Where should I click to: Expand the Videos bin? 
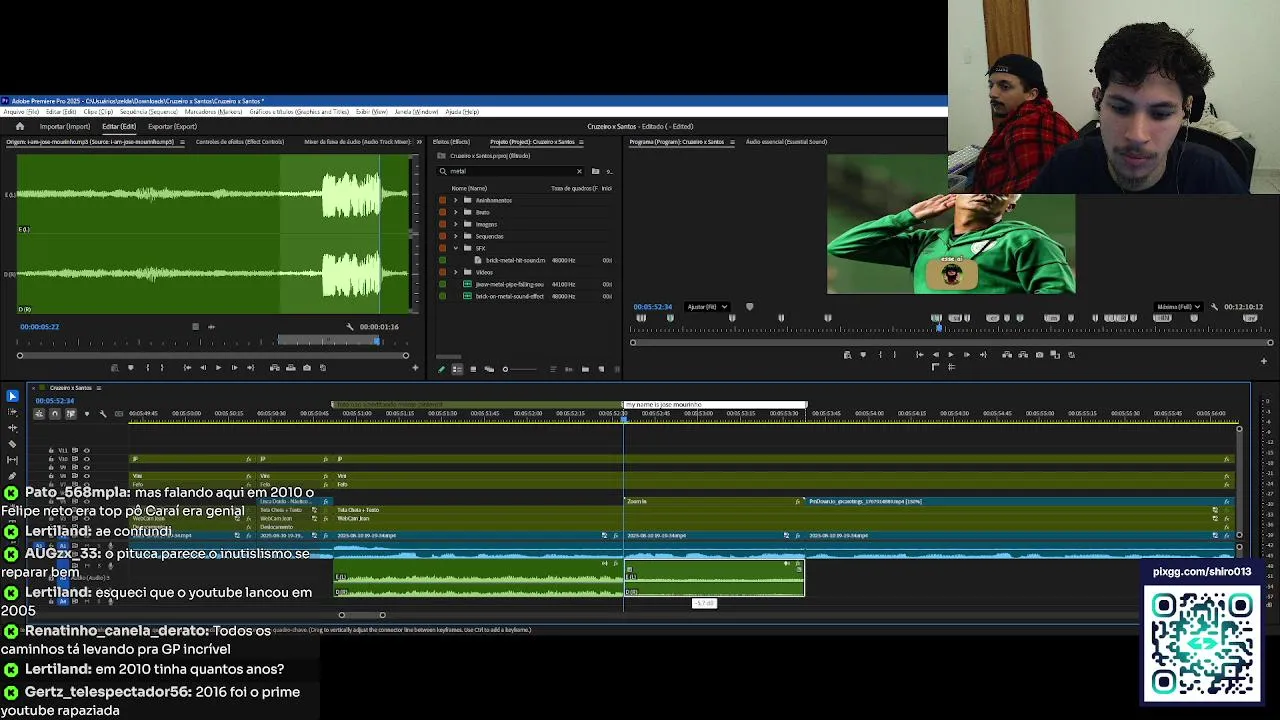(x=455, y=272)
